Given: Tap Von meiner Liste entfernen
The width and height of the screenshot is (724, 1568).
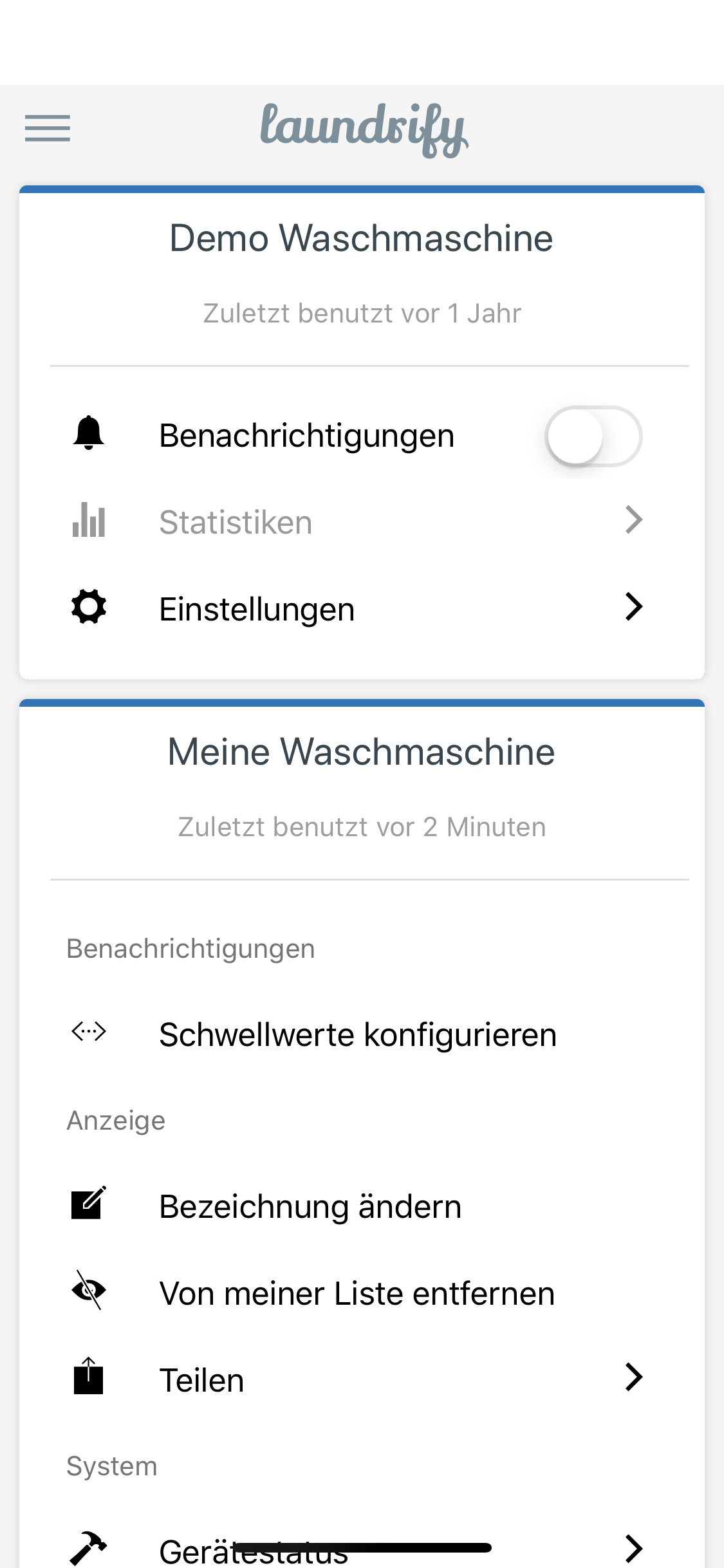Looking at the screenshot, I should [x=357, y=1294].
